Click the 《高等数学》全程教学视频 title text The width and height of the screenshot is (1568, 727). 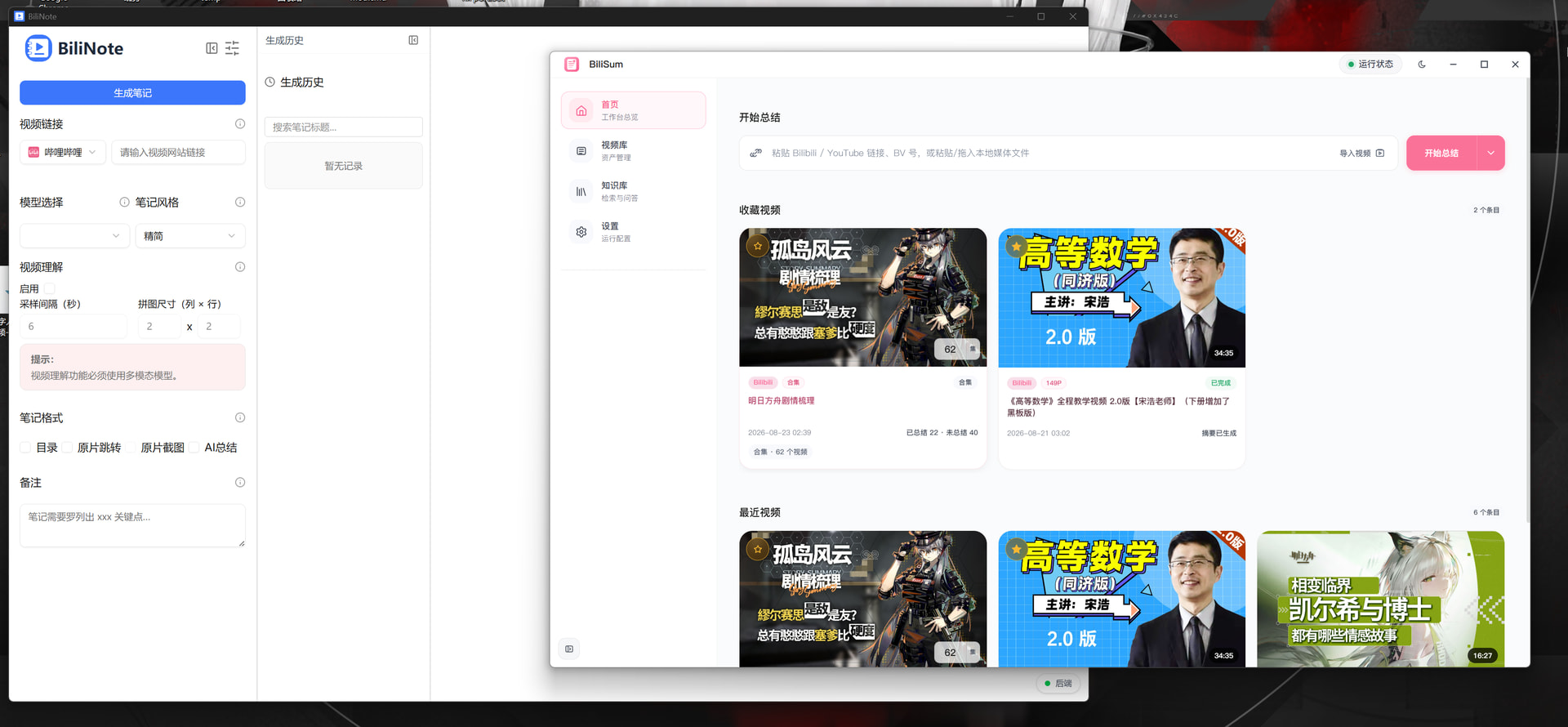[x=1119, y=407]
